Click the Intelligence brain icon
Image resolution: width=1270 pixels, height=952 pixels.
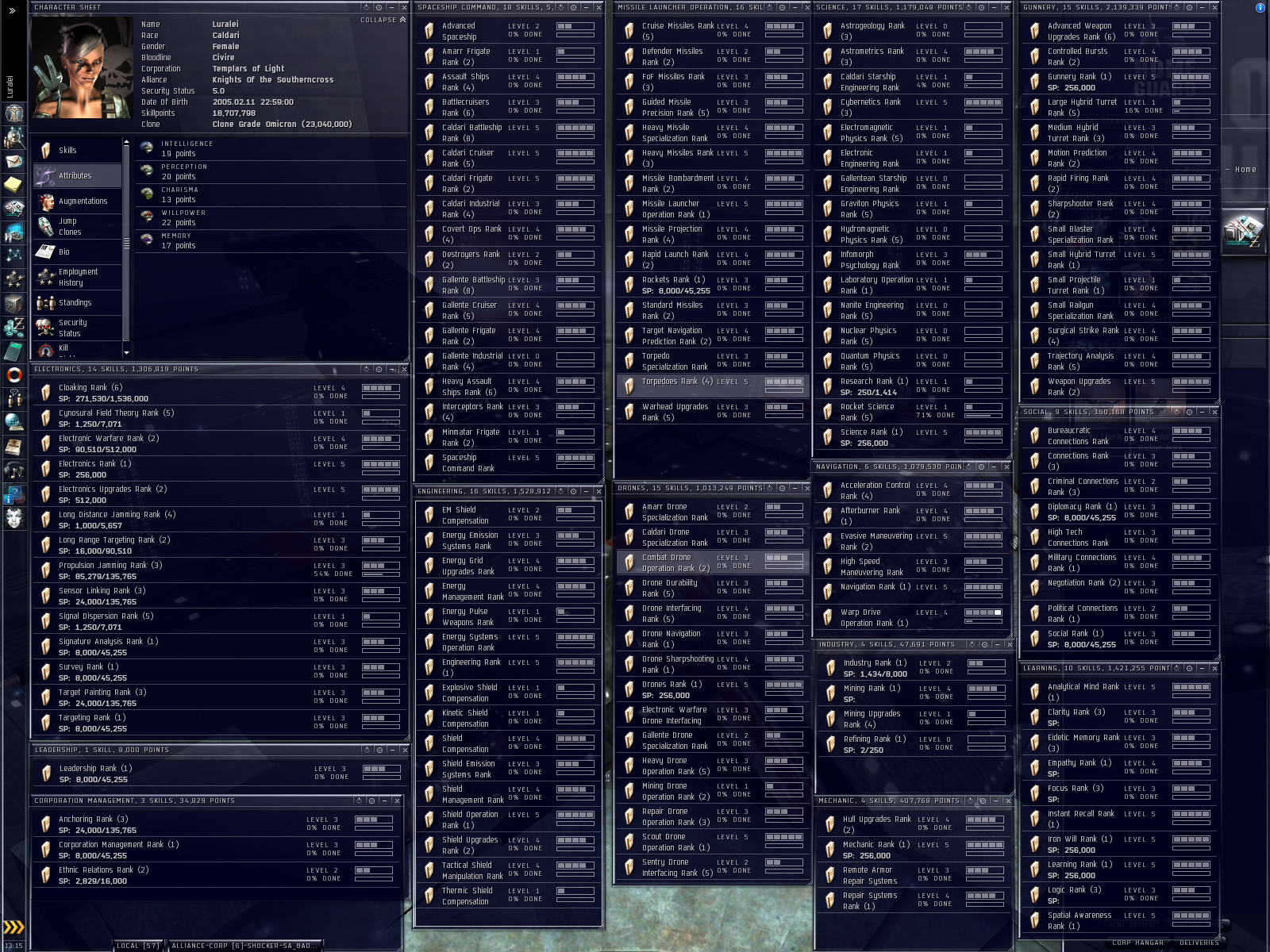click(x=147, y=148)
